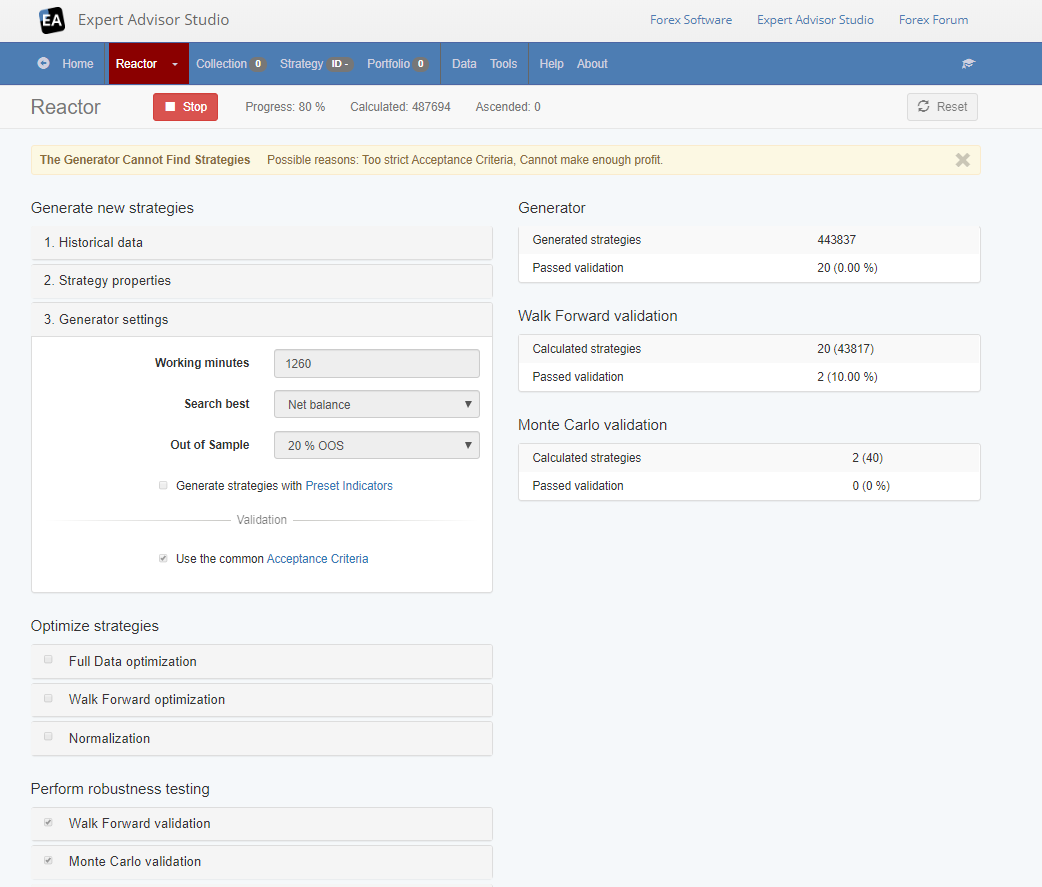Click the graduation cap icon in navbar
Screen dimensions: 1042x887
click(x=968, y=64)
